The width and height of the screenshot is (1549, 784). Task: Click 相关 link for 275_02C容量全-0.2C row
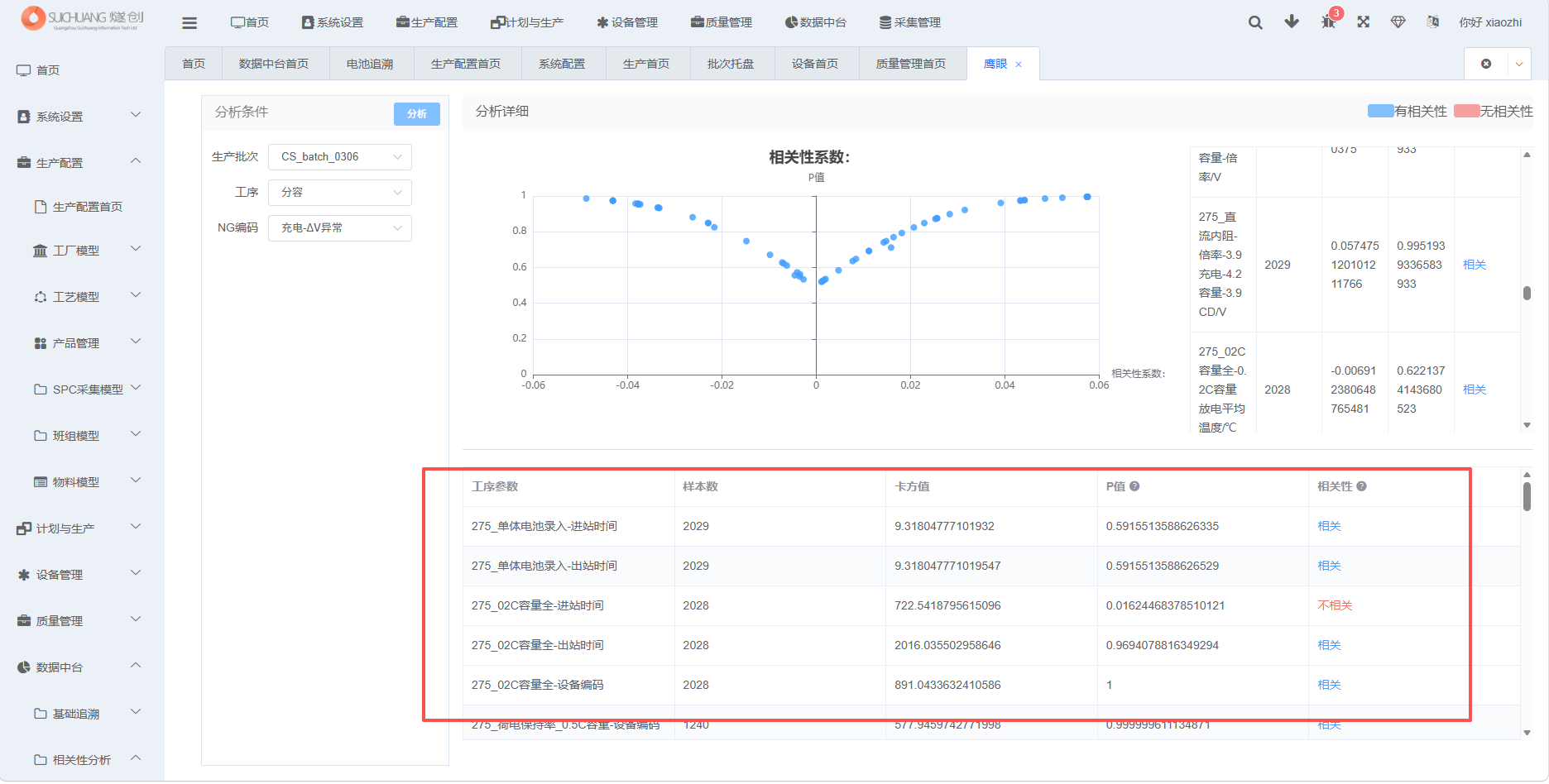coord(1475,390)
